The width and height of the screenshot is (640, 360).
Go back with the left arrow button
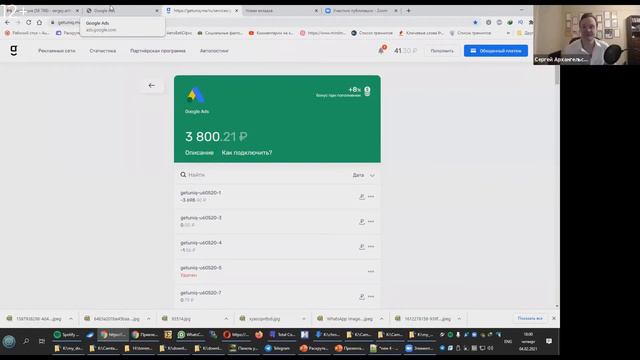point(152,85)
